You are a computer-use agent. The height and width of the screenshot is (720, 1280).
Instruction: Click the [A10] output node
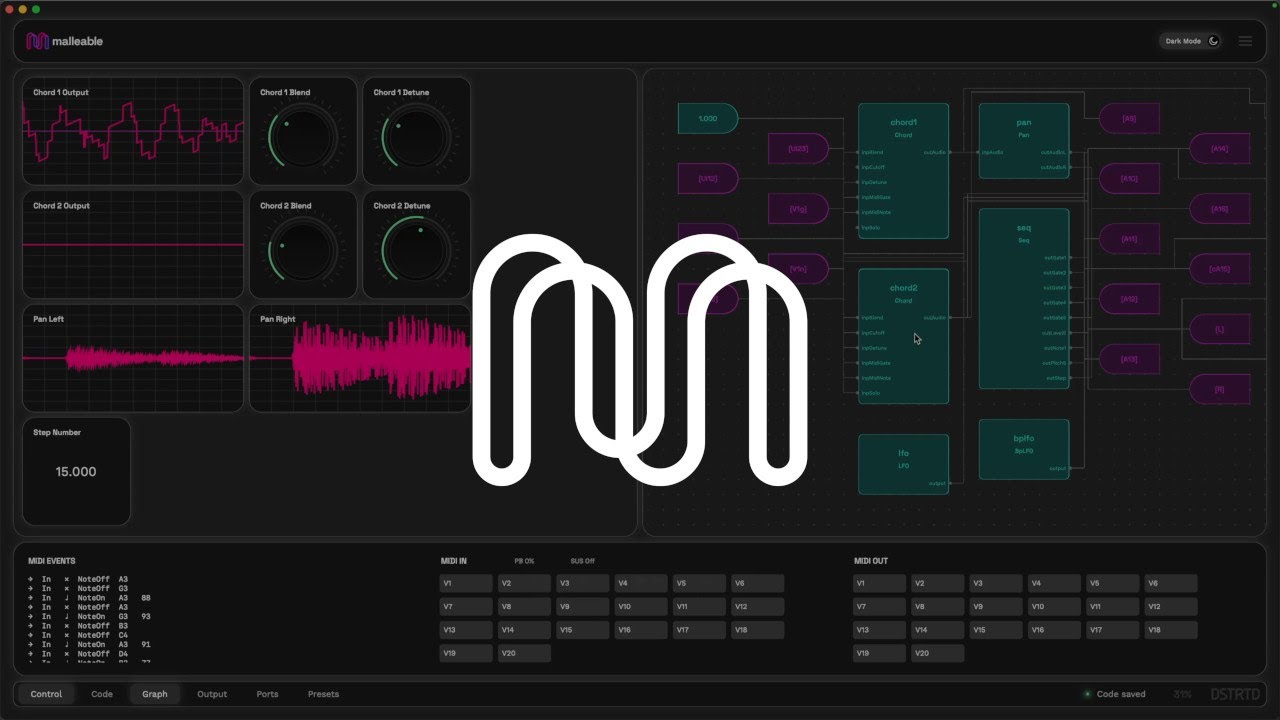pyautogui.click(x=1129, y=179)
